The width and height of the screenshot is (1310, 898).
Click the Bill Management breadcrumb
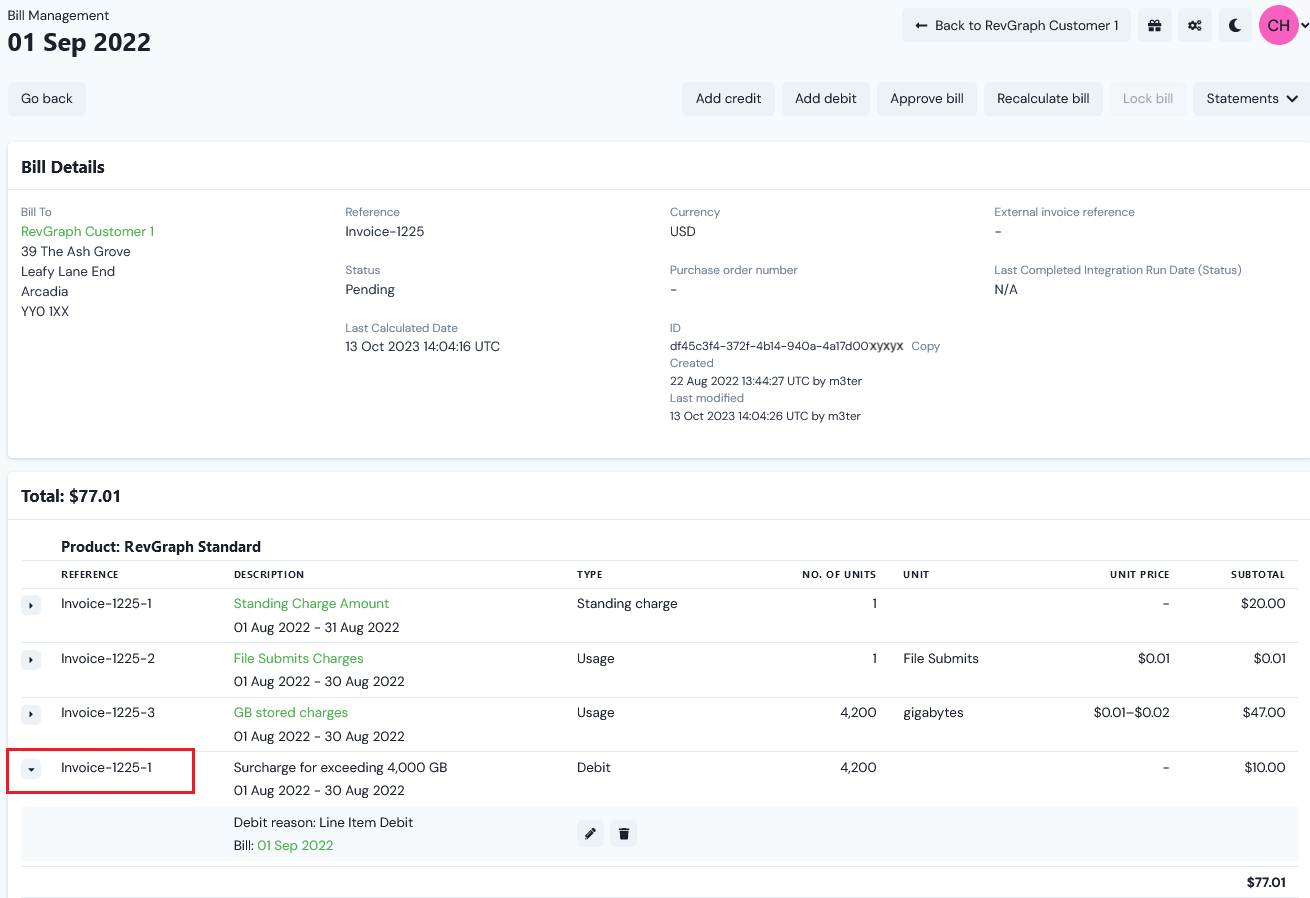pos(58,15)
